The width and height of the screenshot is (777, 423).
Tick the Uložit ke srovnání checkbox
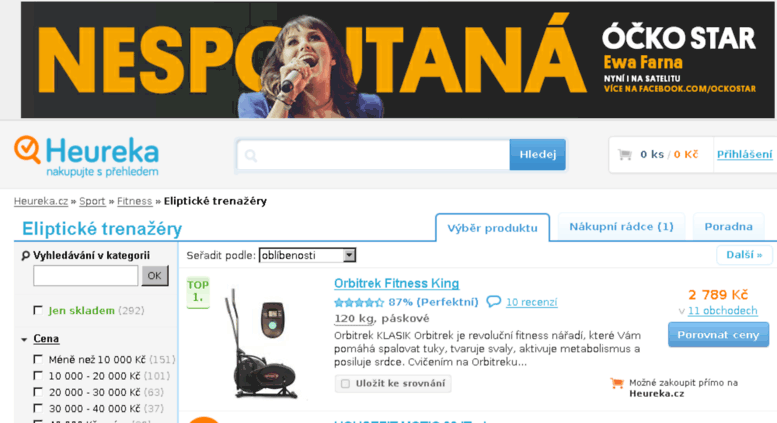[345, 383]
